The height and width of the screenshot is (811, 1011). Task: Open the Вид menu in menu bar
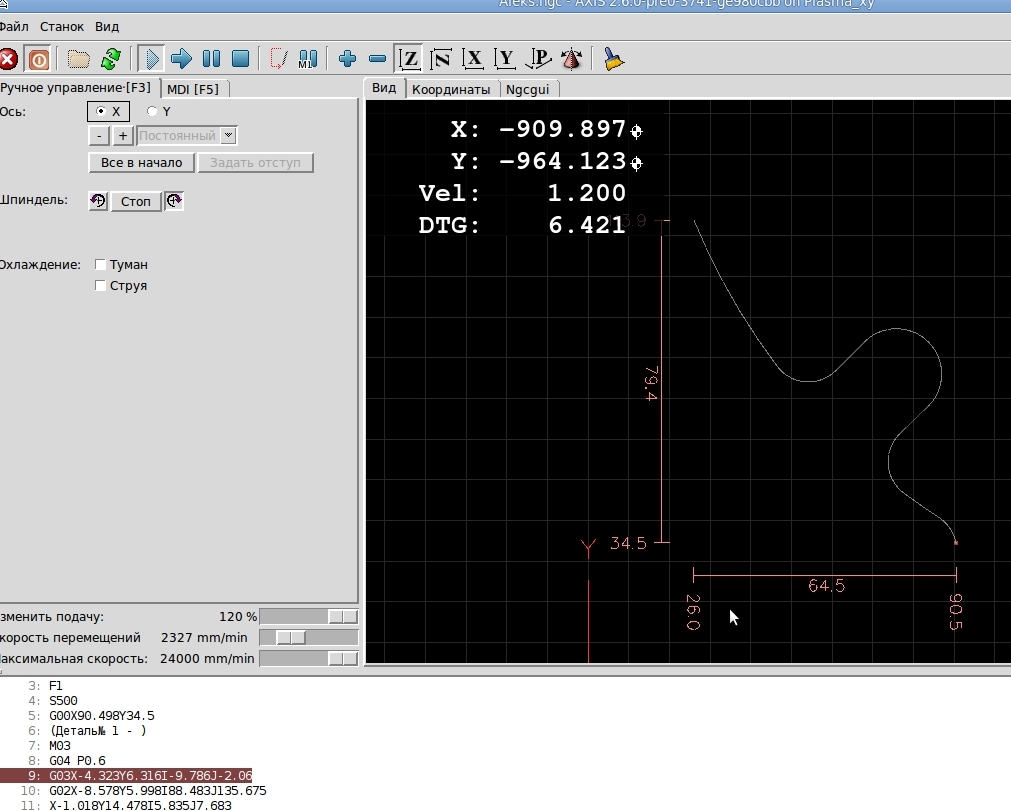click(107, 27)
